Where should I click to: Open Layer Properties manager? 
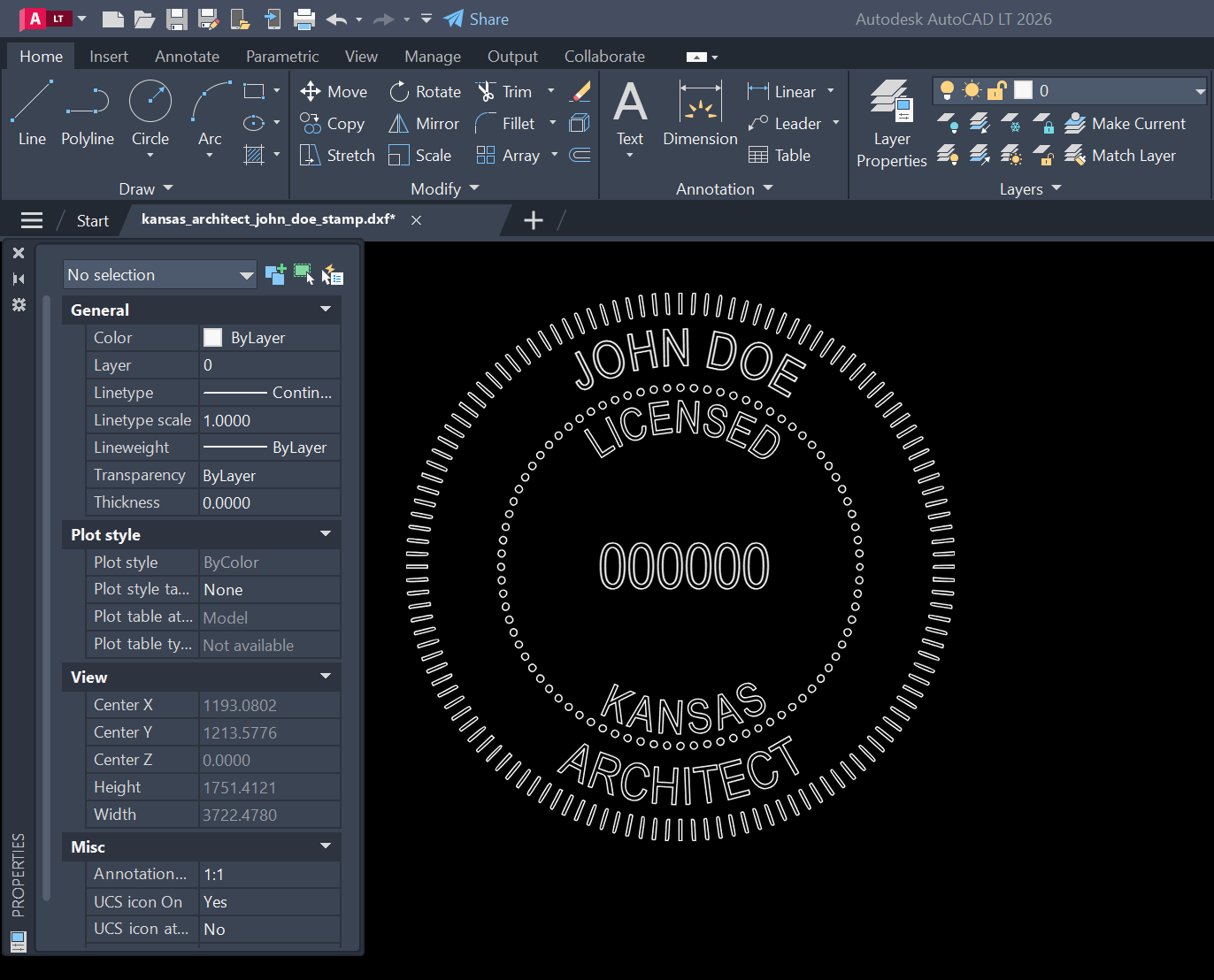892,123
